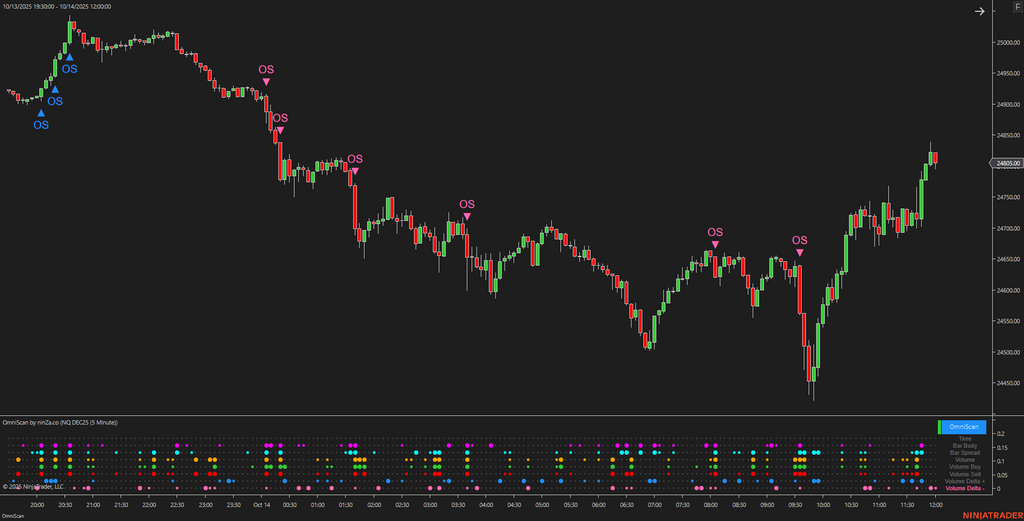Click the 0.2 value on the OmniScan scale
Screen dimensions: 1024x521
[1000, 434]
